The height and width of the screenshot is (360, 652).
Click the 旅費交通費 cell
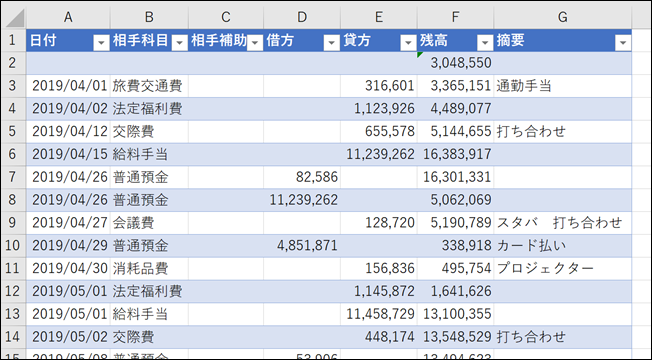click(x=149, y=86)
